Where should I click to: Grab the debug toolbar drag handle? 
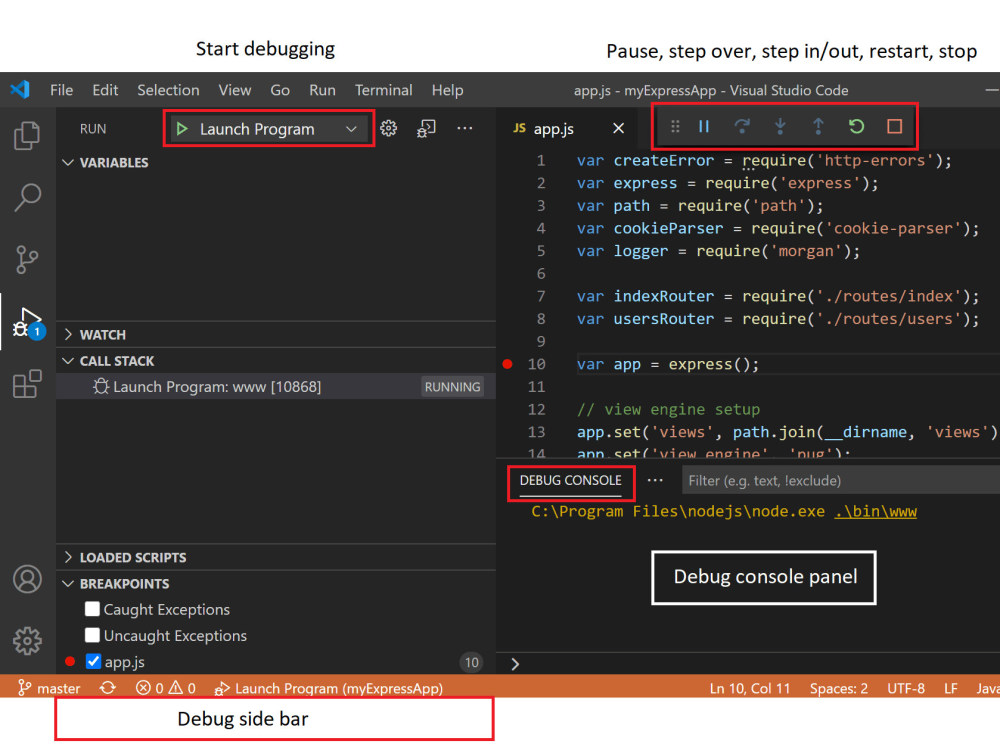tap(675, 126)
